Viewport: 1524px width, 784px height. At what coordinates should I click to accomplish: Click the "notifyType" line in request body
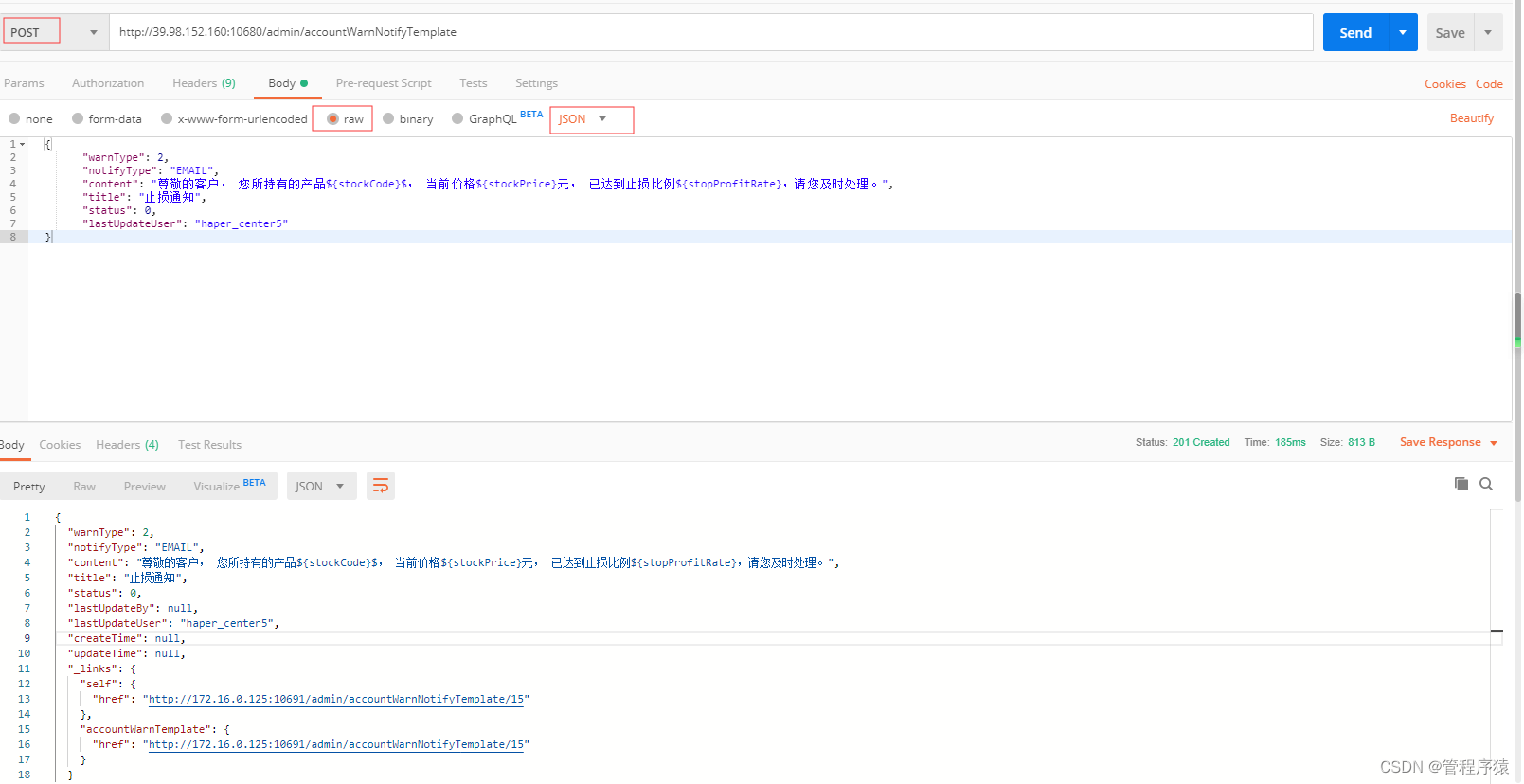(x=151, y=170)
